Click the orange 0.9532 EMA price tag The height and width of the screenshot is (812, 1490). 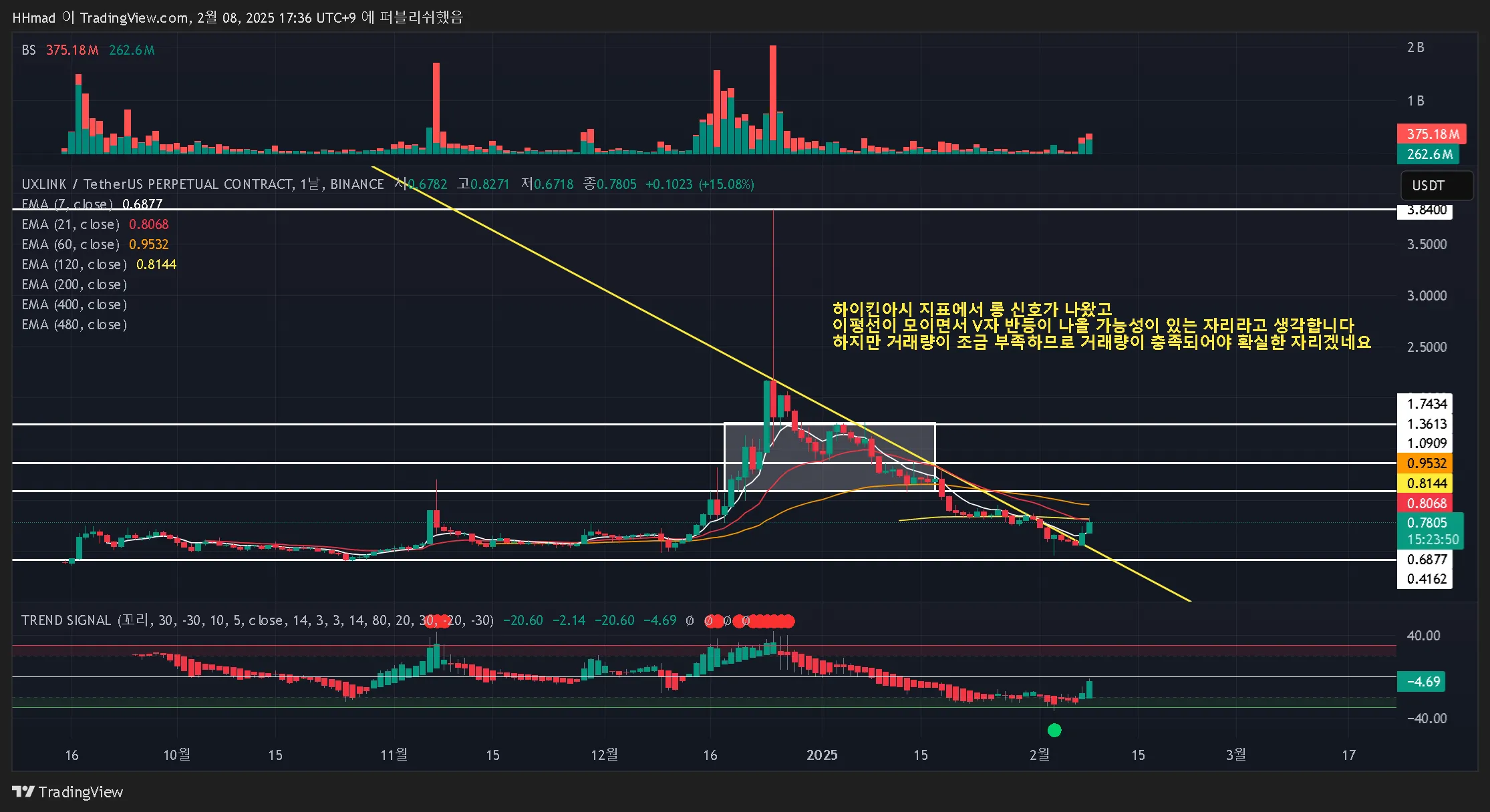(x=1425, y=463)
